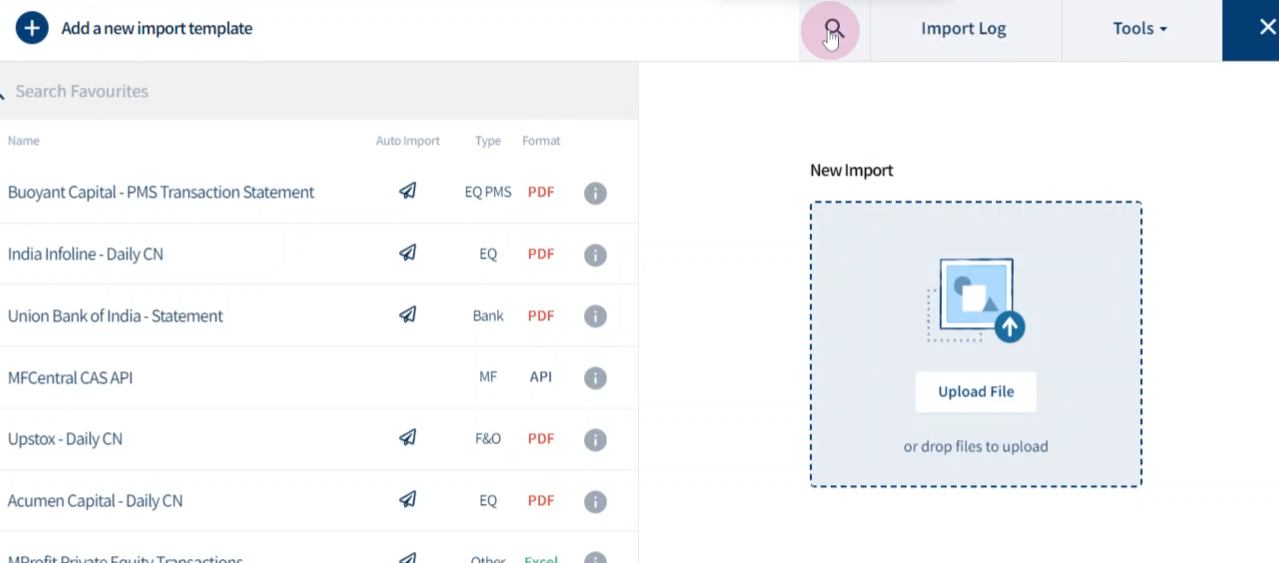Click the Upload File button
Image resolution: width=1279 pixels, height=563 pixels.
coord(976,392)
